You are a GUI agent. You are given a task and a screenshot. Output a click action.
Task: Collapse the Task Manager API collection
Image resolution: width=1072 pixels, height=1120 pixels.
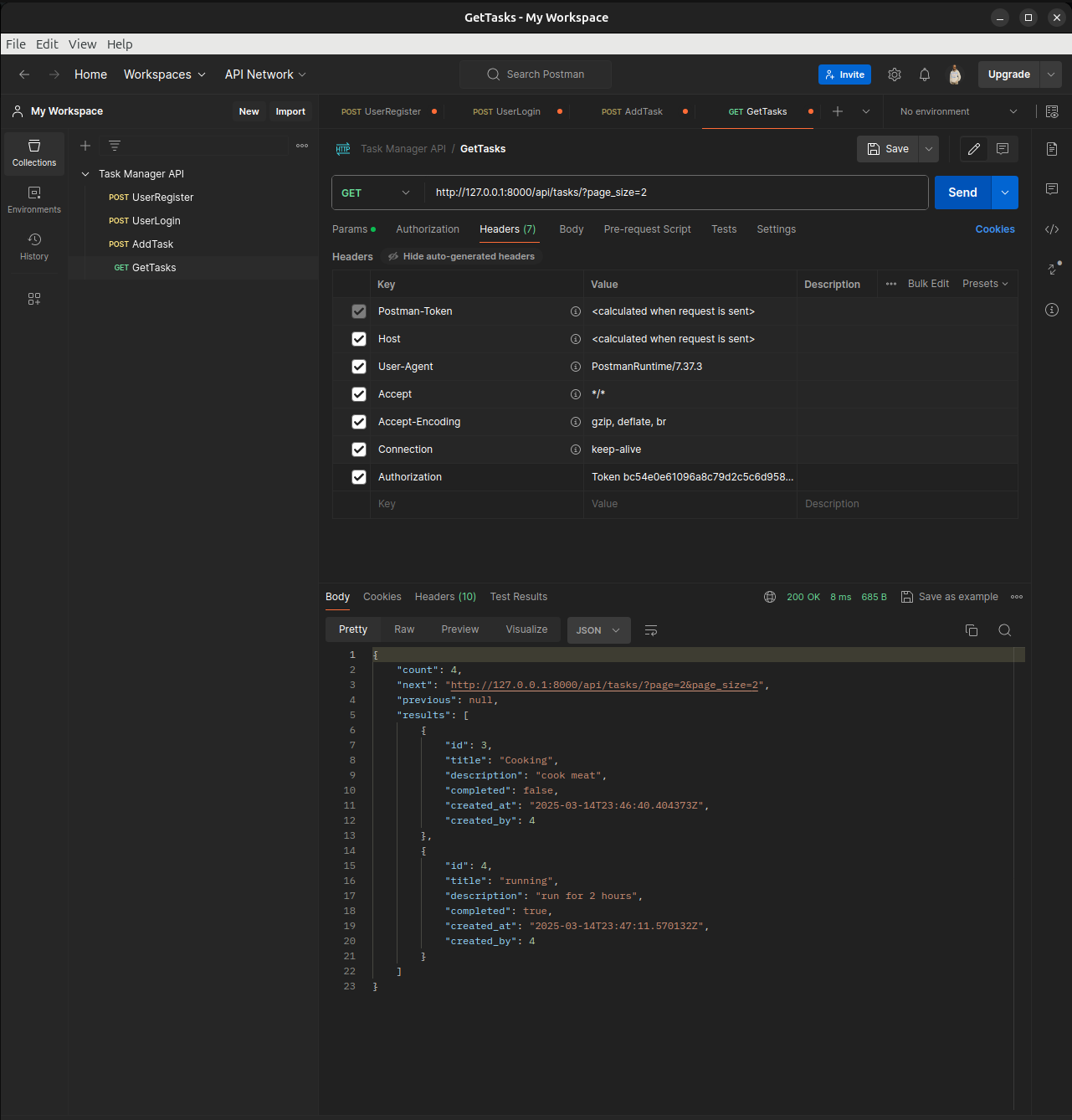tap(85, 174)
